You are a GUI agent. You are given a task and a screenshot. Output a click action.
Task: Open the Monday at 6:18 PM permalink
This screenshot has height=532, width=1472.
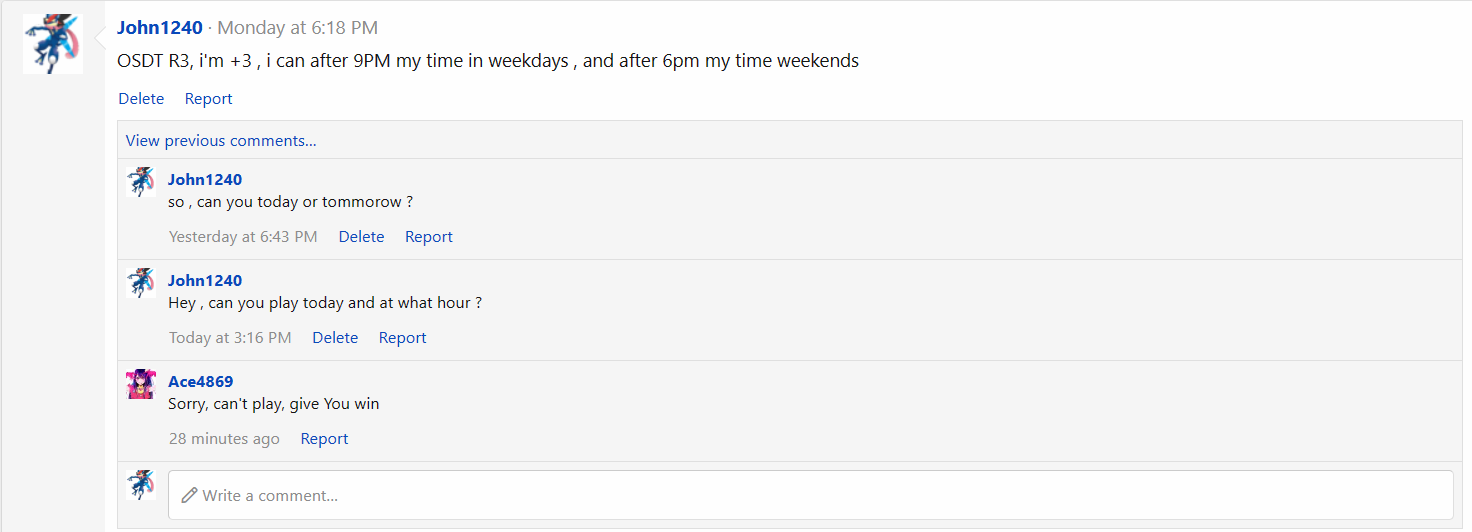pyautogui.click(x=298, y=28)
